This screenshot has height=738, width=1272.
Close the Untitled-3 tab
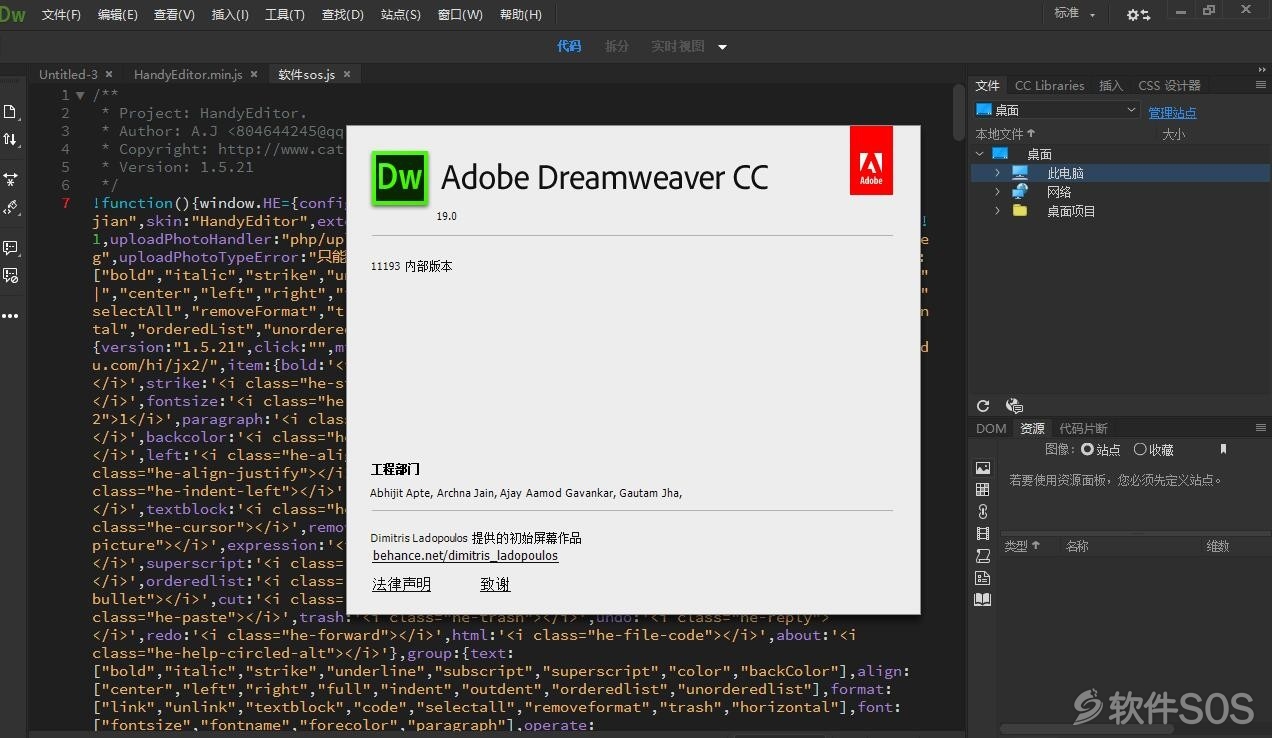point(109,74)
